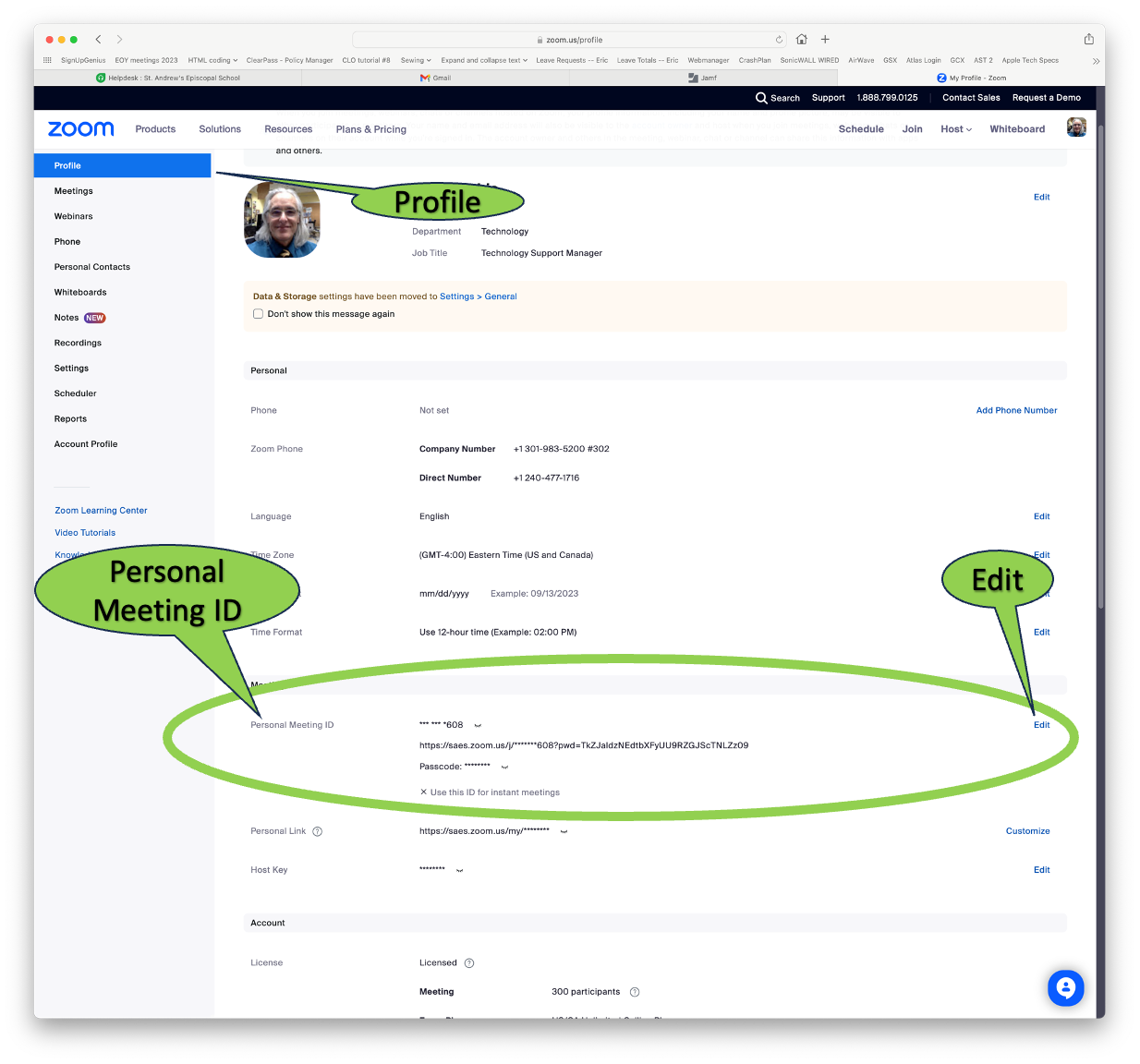Click the help icon next to Personal Link
The height and width of the screenshot is (1064, 1140).
point(317,831)
